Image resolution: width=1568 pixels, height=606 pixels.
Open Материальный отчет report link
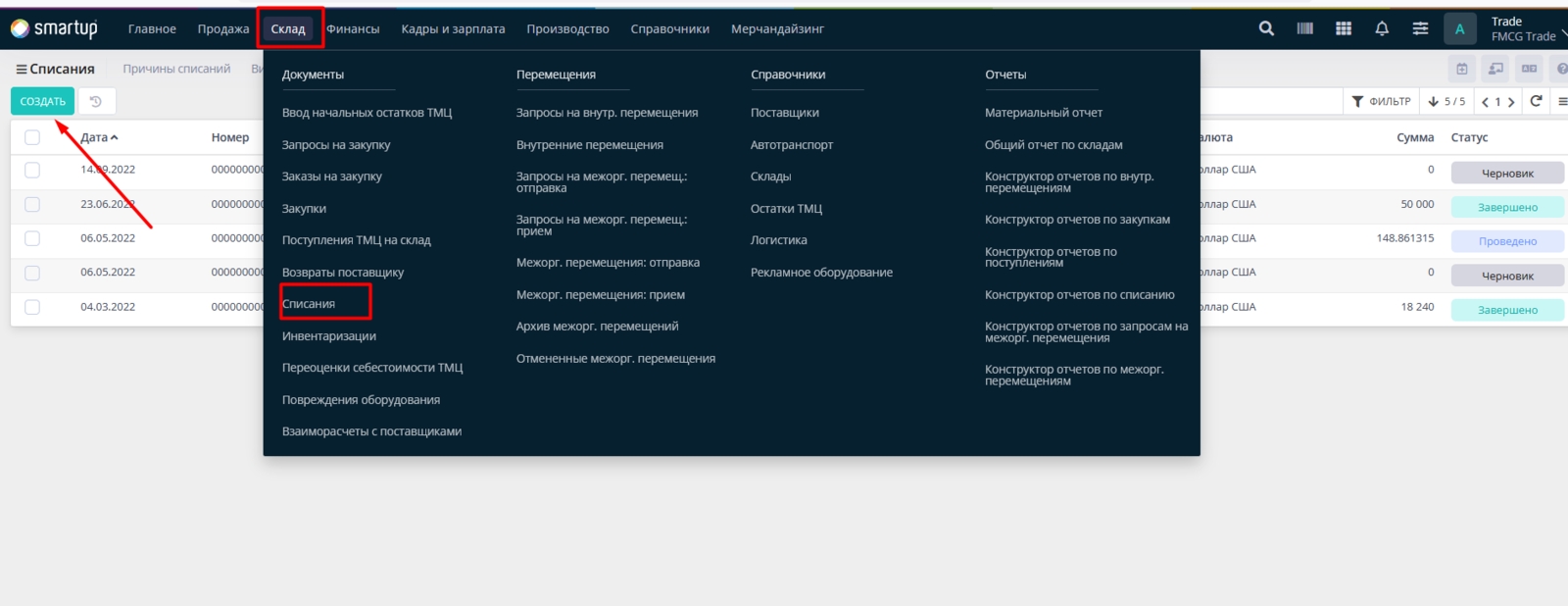(1043, 113)
